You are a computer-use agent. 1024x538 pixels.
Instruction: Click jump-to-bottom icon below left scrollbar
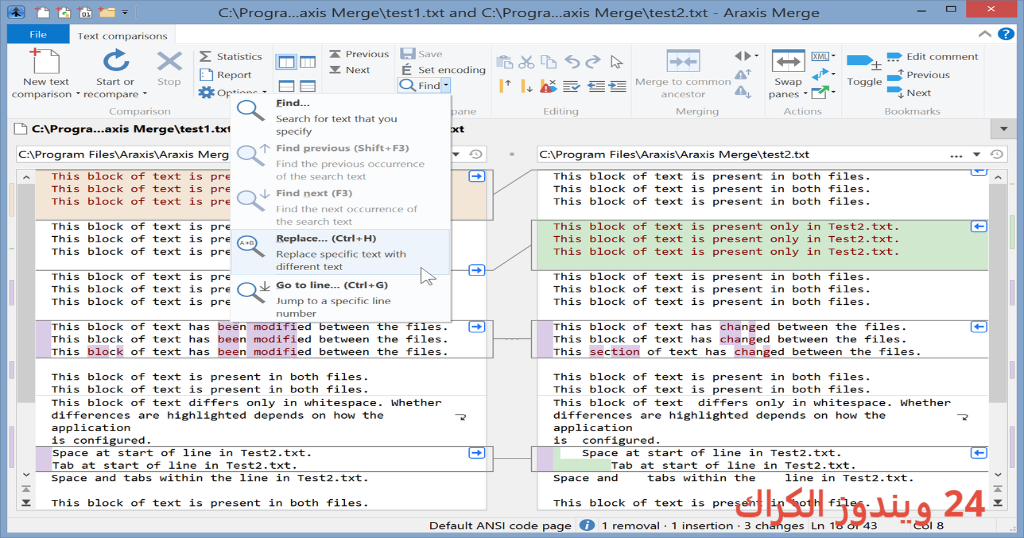pos(26,503)
